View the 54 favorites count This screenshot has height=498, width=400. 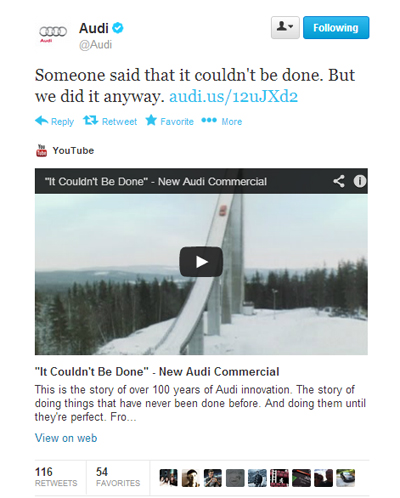point(118,476)
